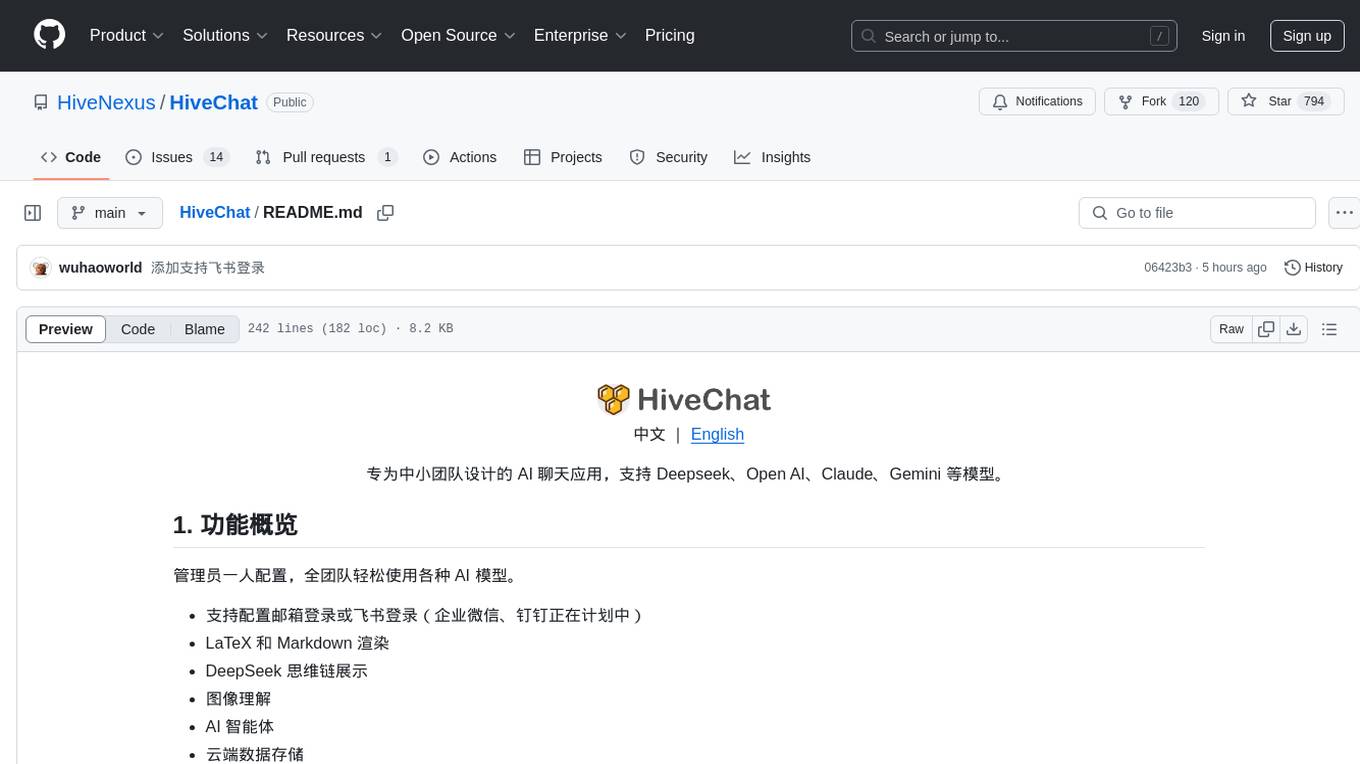Open the Insights tab
Screen dimensions: 1360x764
(772, 157)
